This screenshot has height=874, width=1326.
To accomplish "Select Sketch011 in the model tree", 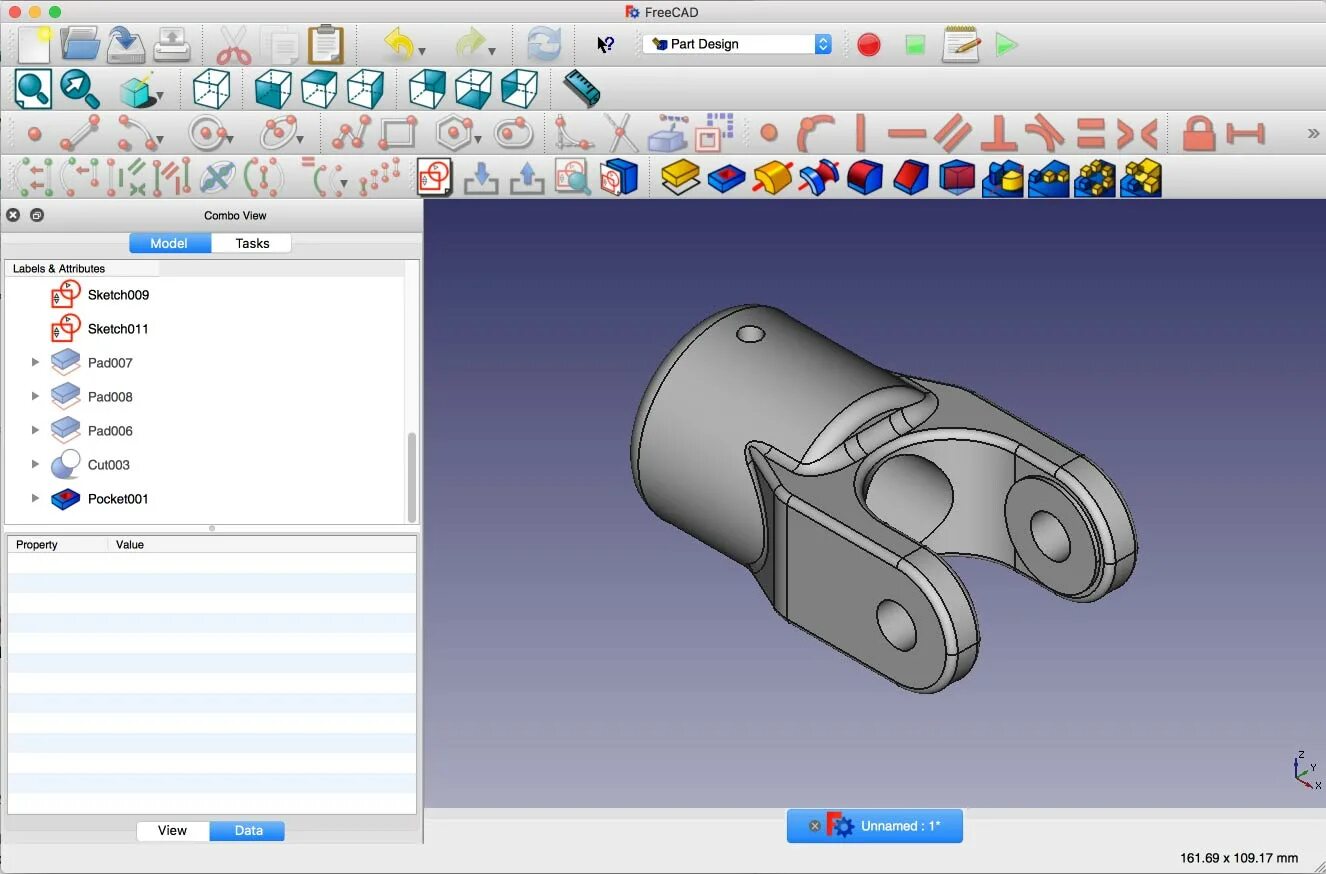I will 118,329.
